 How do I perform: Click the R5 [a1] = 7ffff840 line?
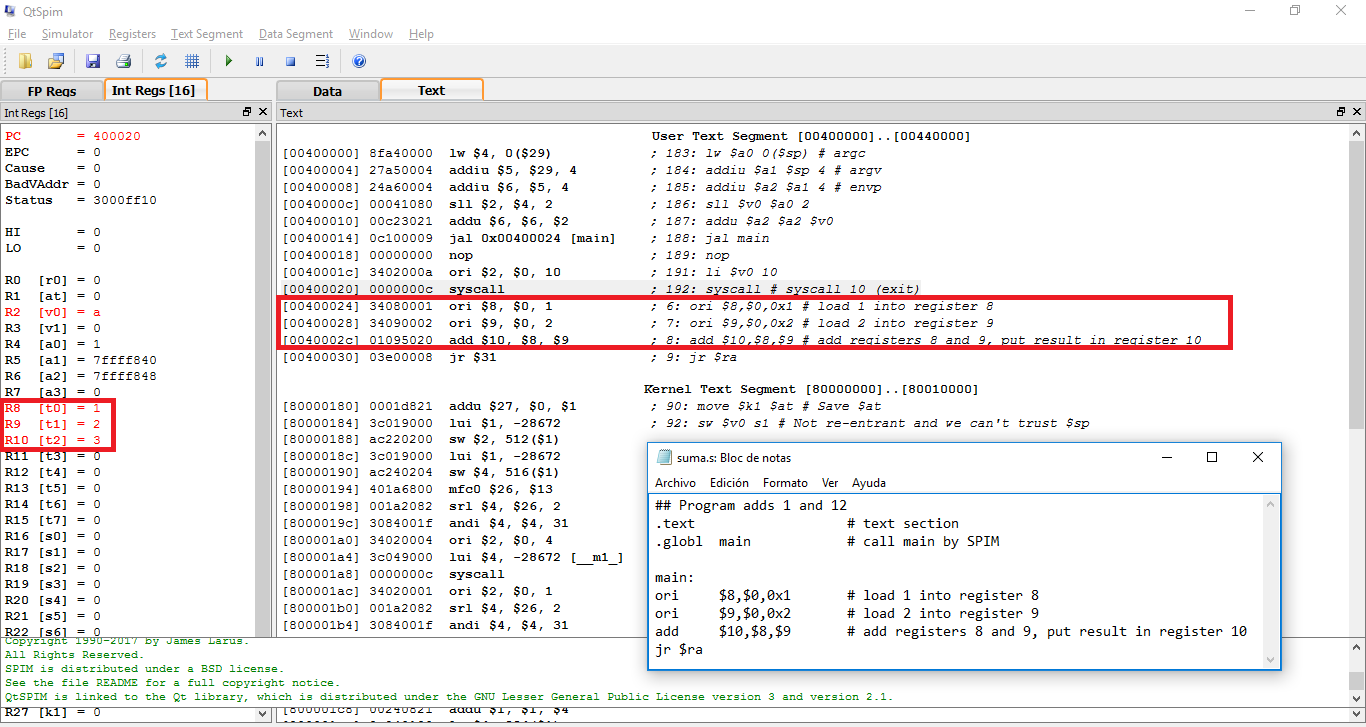coord(81,360)
